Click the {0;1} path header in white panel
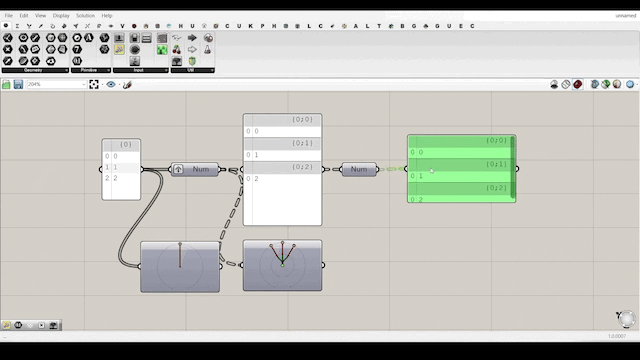 (282, 143)
